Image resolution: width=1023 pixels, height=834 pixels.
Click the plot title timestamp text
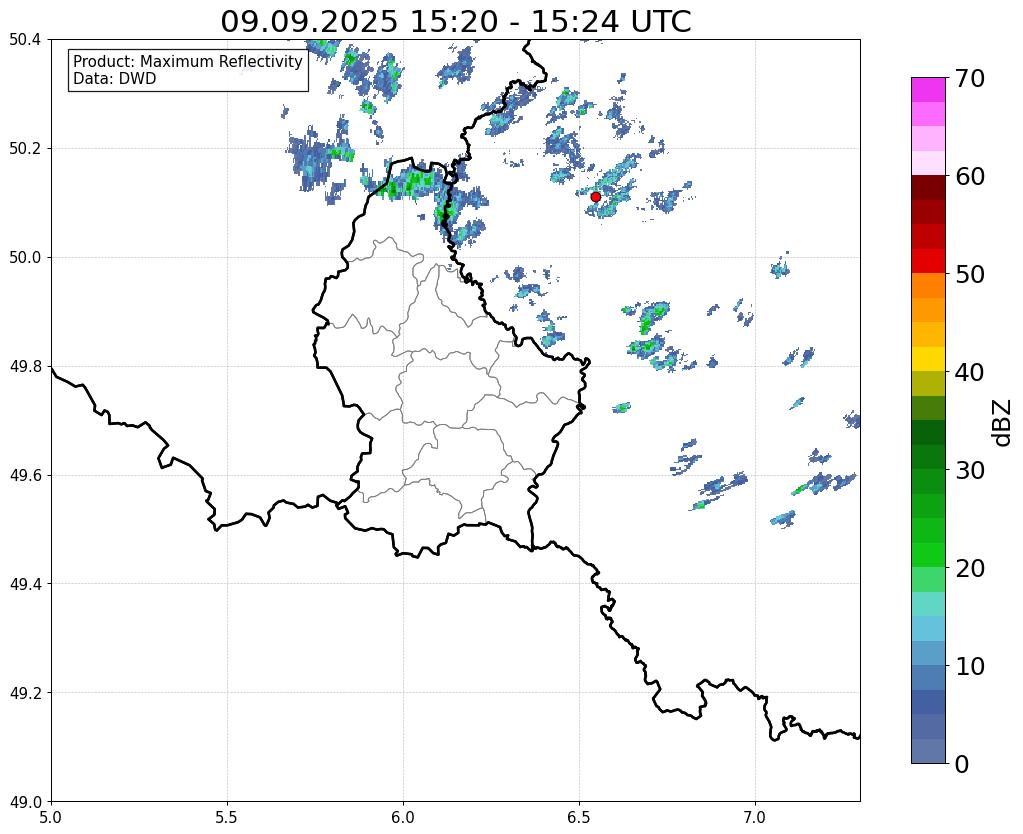click(455, 22)
